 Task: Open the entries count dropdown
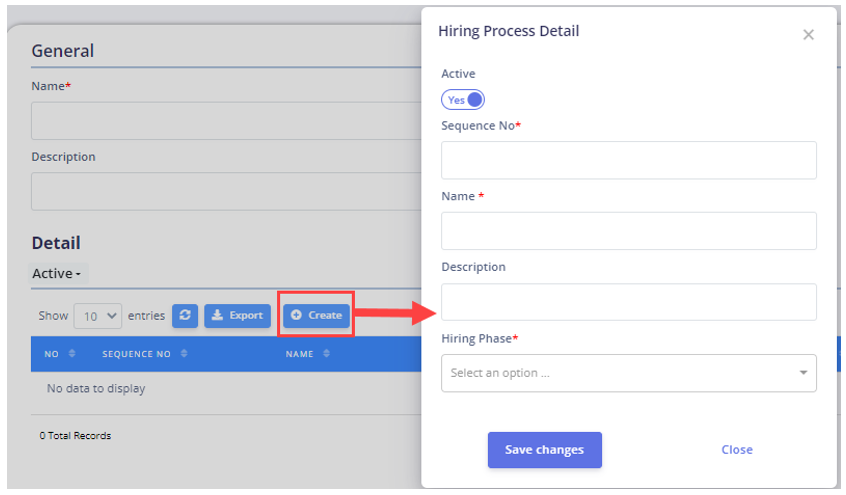98,316
